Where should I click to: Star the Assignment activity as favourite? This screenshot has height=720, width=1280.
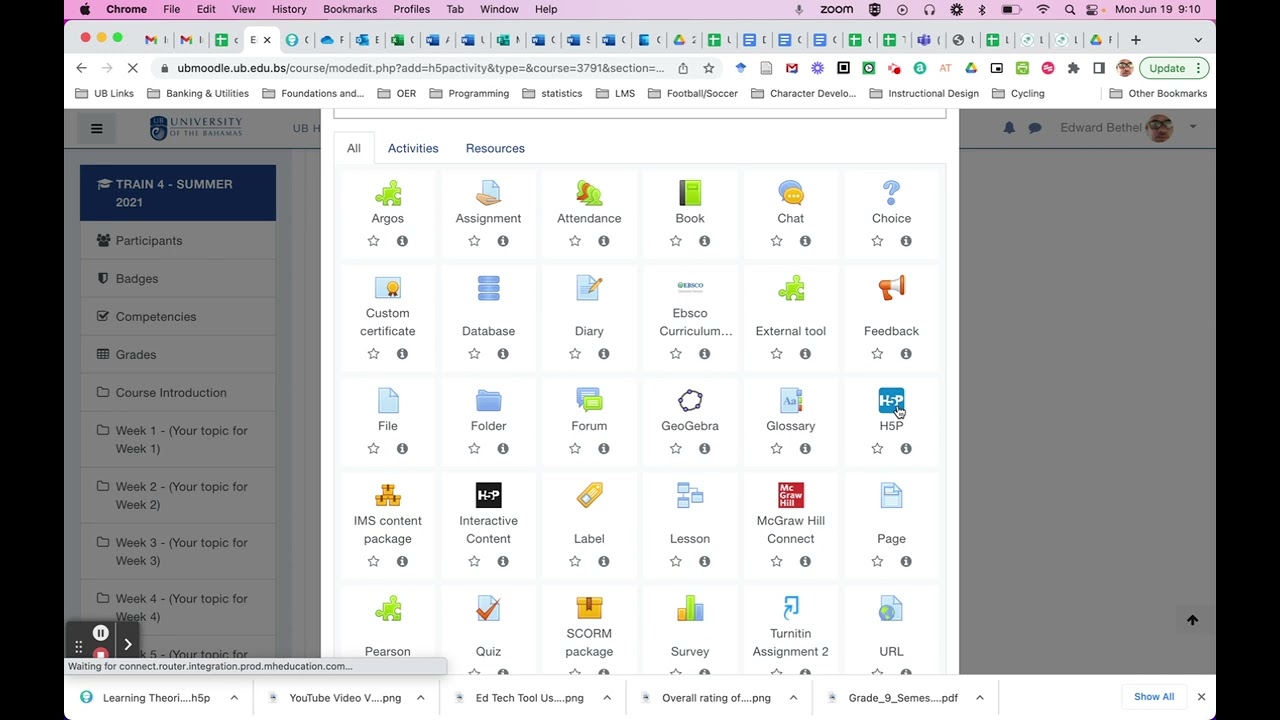(x=474, y=241)
